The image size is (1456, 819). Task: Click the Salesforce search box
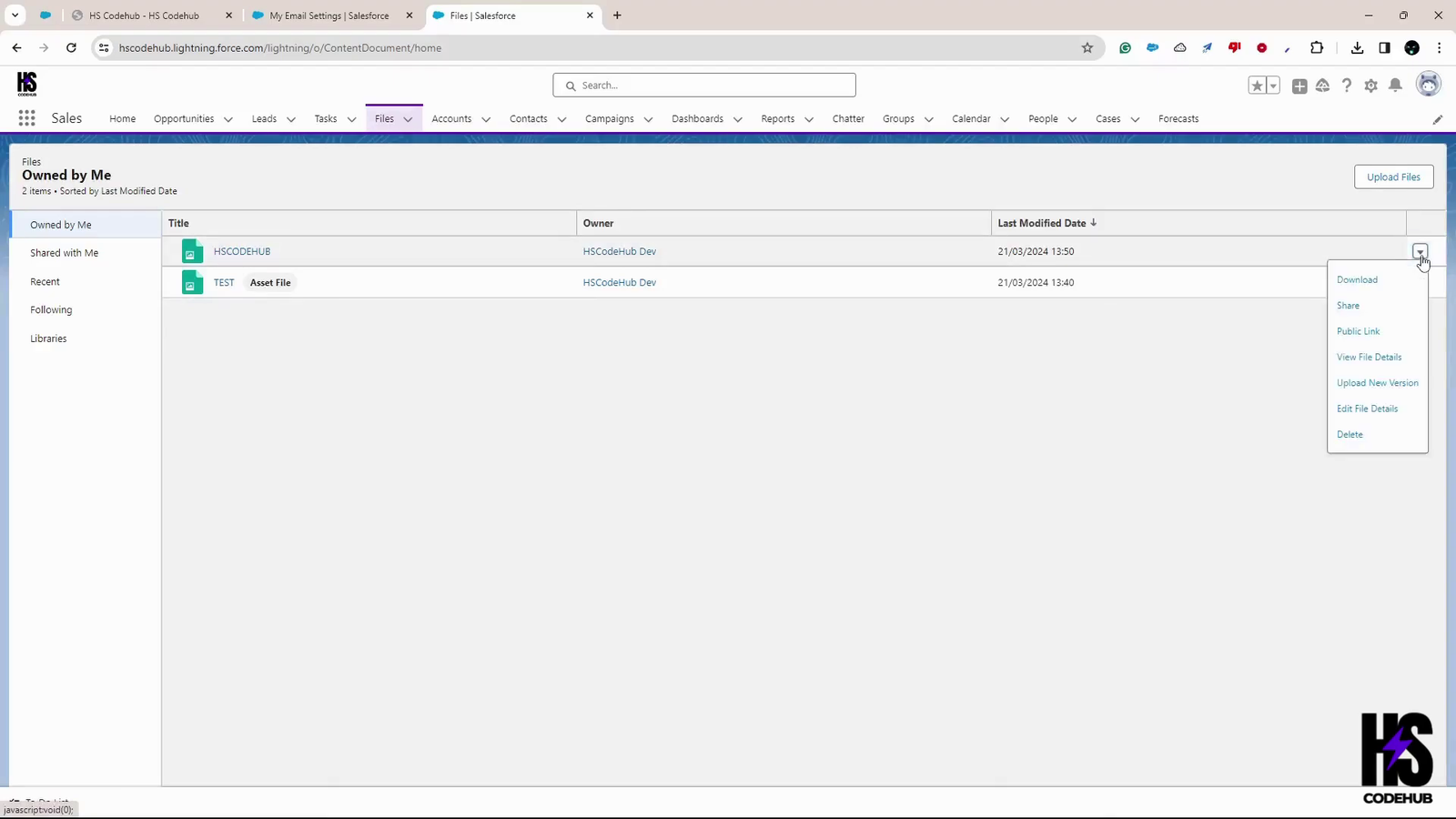(704, 86)
